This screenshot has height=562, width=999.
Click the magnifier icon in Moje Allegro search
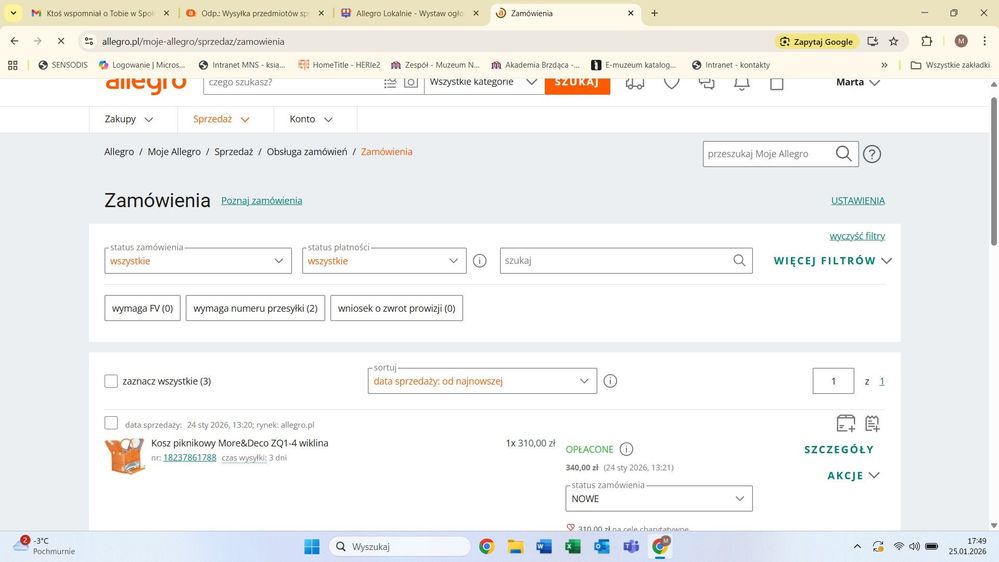click(x=843, y=154)
